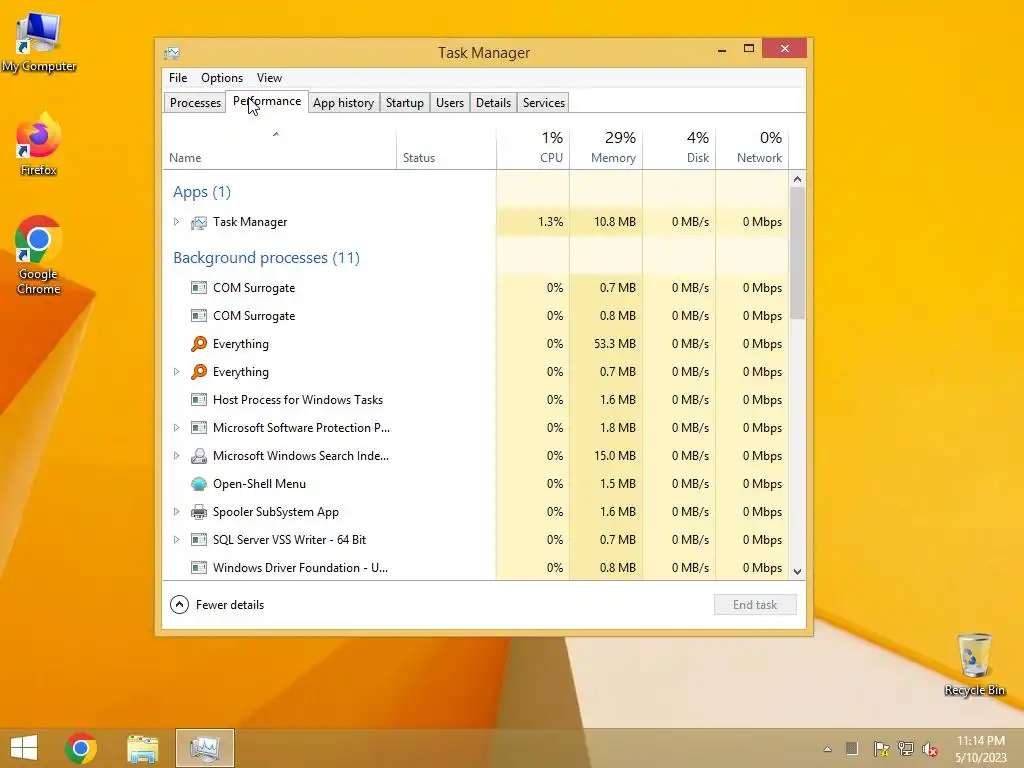Click Background processes (11) group heading

click(x=266, y=258)
